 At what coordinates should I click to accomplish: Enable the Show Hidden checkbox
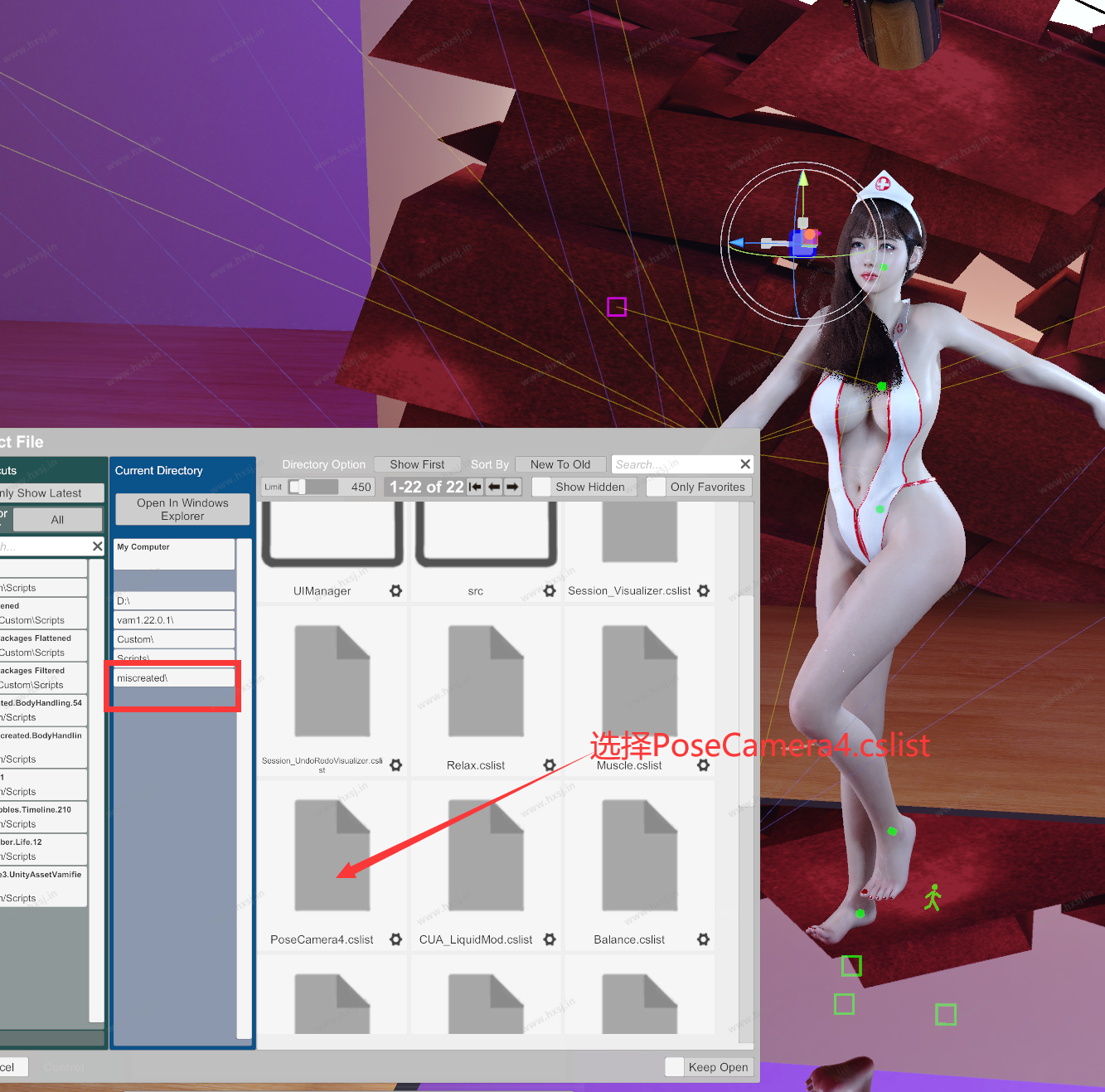(x=542, y=487)
